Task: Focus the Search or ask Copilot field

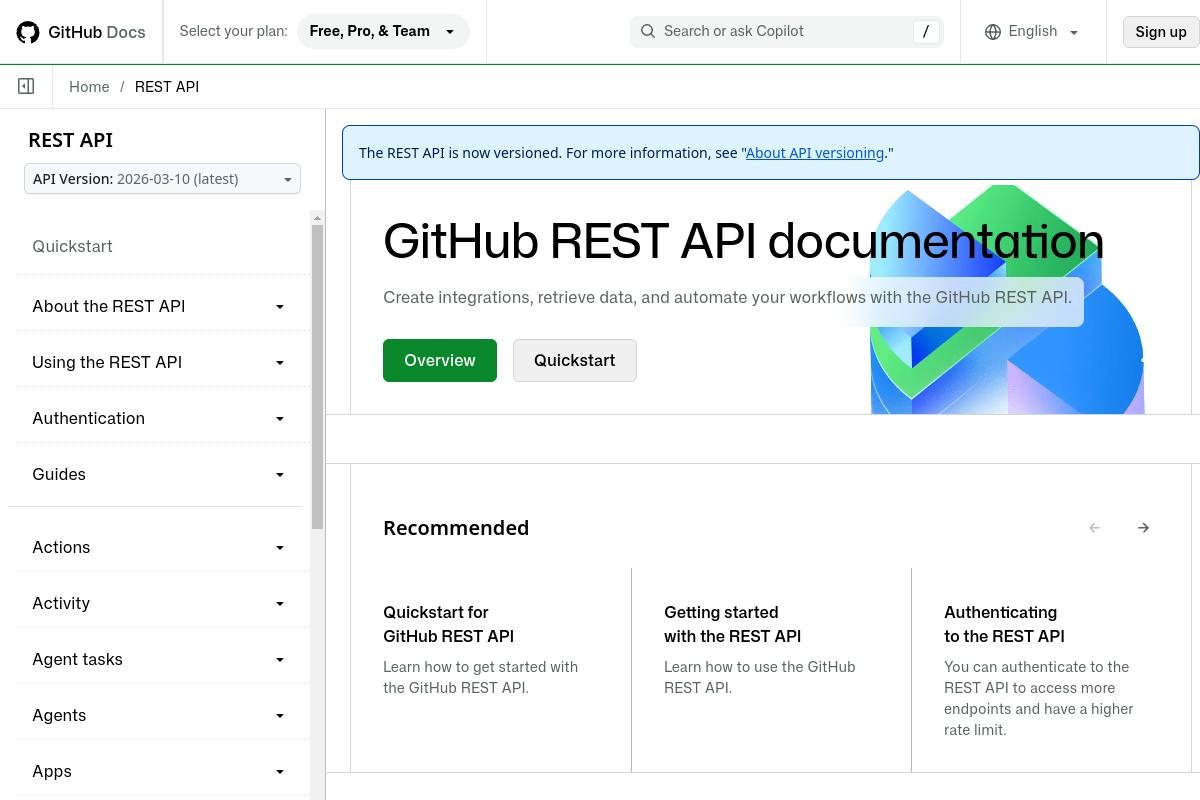Action: tap(787, 31)
